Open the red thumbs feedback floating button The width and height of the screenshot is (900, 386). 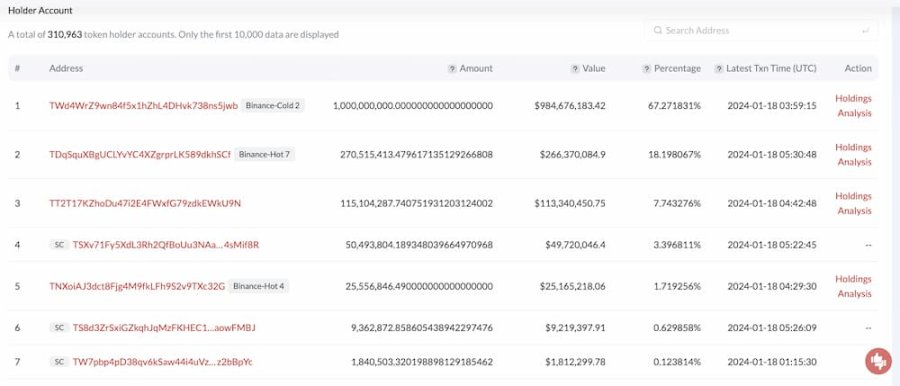tap(878, 361)
